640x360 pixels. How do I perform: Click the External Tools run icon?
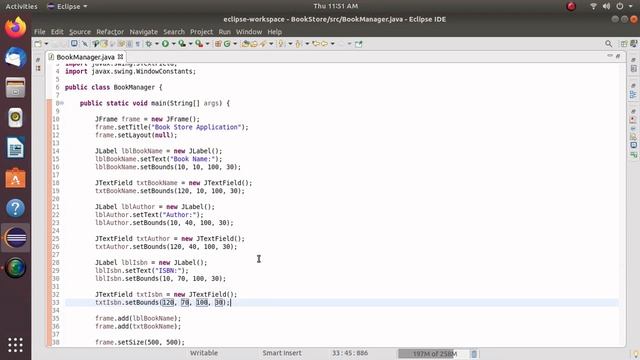pos(199,44)
